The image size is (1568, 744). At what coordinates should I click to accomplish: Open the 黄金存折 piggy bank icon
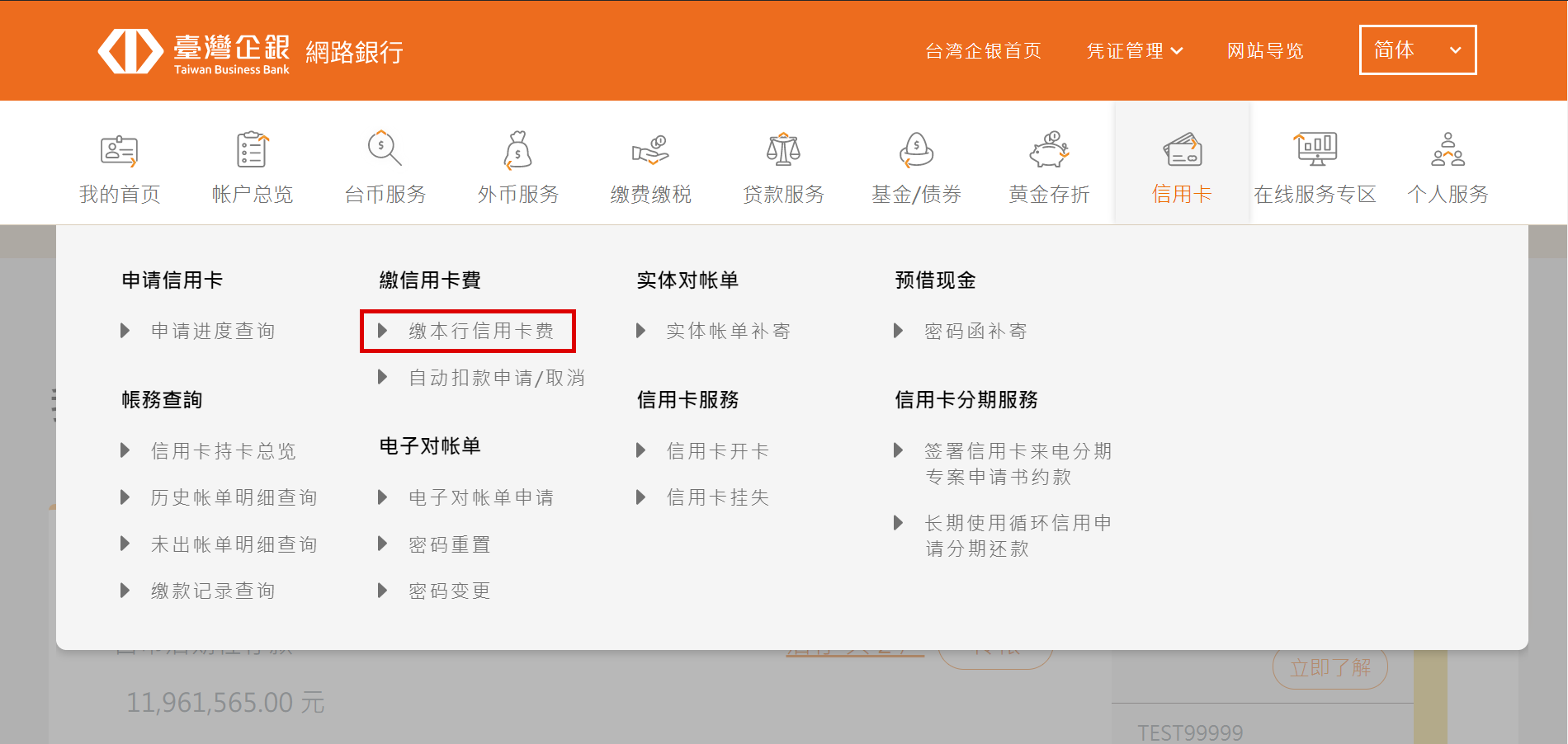coord(1049,150)
